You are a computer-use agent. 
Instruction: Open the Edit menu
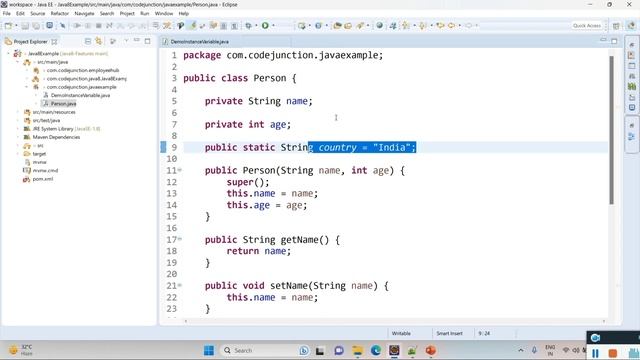click(x=20, y=13)
